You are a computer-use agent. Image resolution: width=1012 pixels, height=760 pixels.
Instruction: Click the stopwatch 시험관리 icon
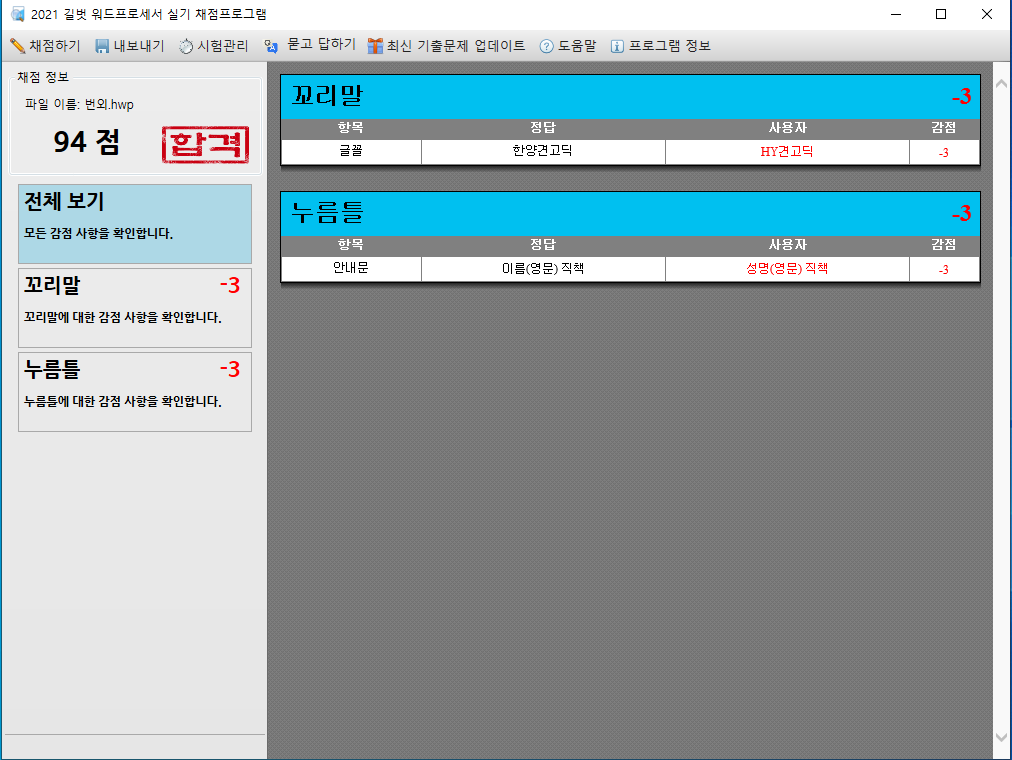(x=186, y=46)
